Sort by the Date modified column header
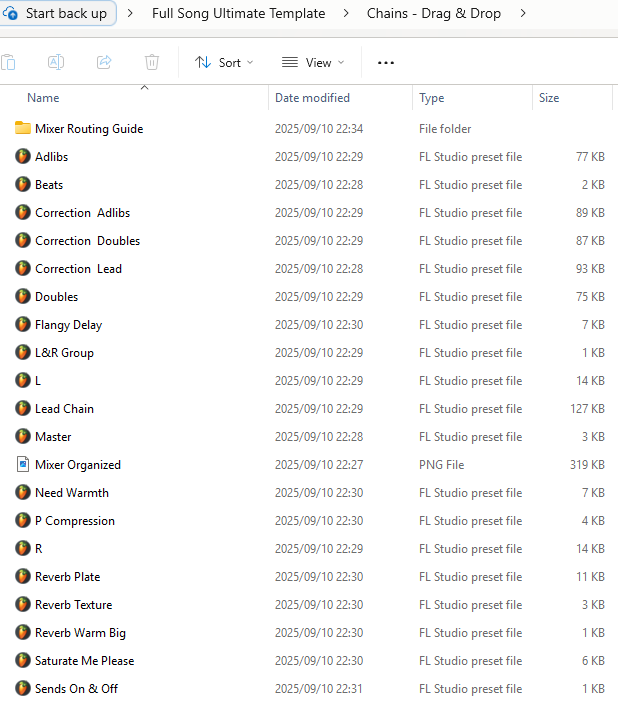 pos(312,98)
